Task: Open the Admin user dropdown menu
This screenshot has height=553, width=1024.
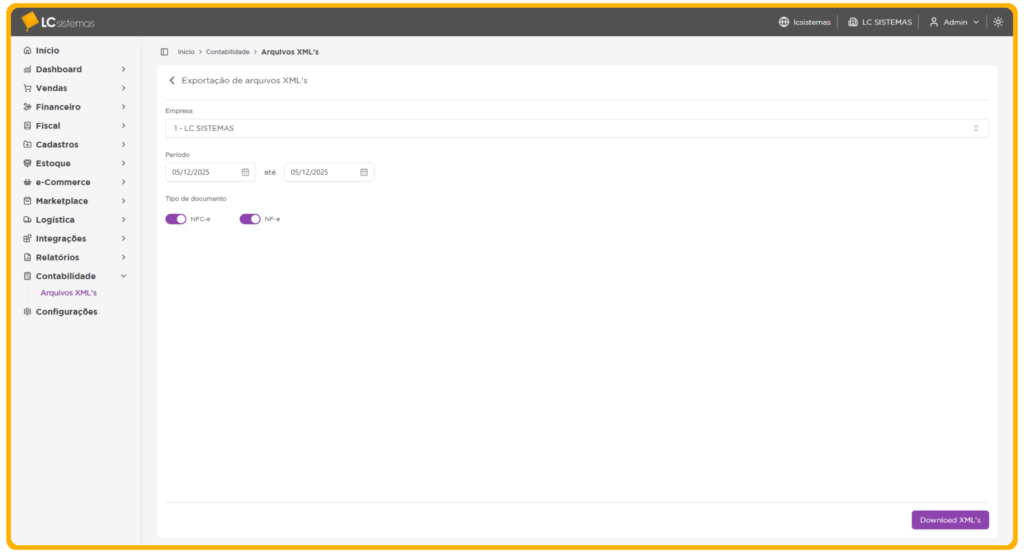Action: tap(954, 22)
